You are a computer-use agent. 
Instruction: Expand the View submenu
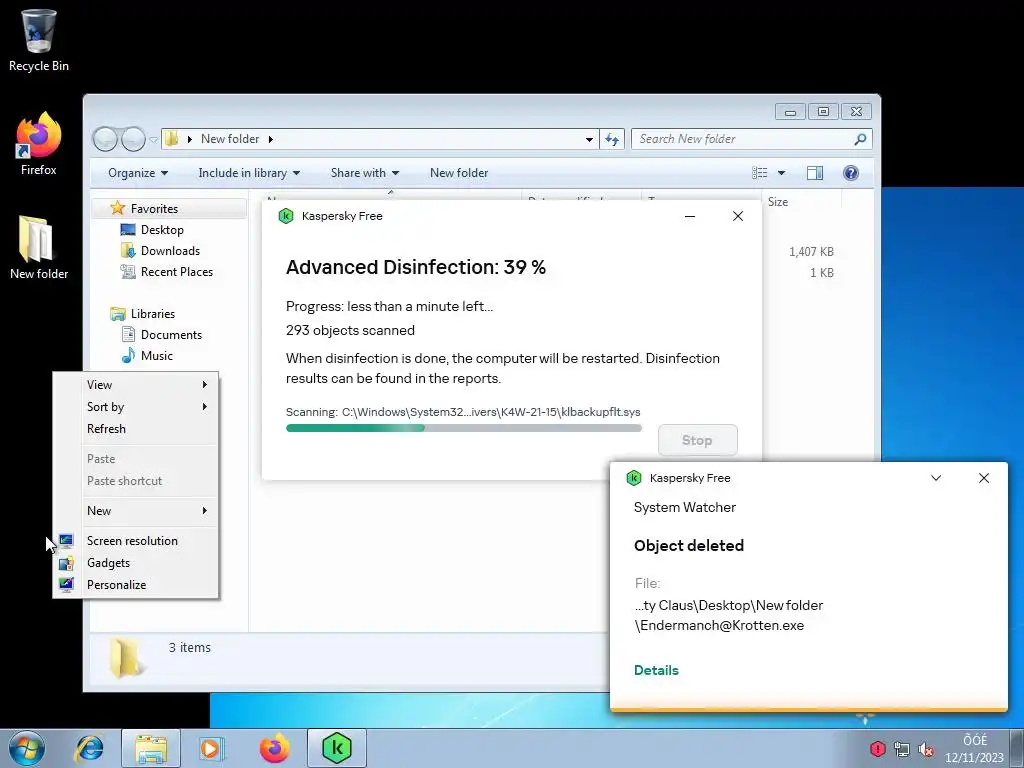tap(135, 385)
